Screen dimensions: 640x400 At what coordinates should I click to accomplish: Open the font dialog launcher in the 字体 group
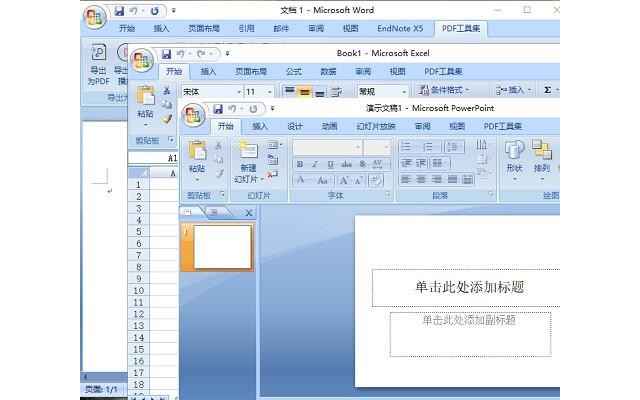coord(388,195)
